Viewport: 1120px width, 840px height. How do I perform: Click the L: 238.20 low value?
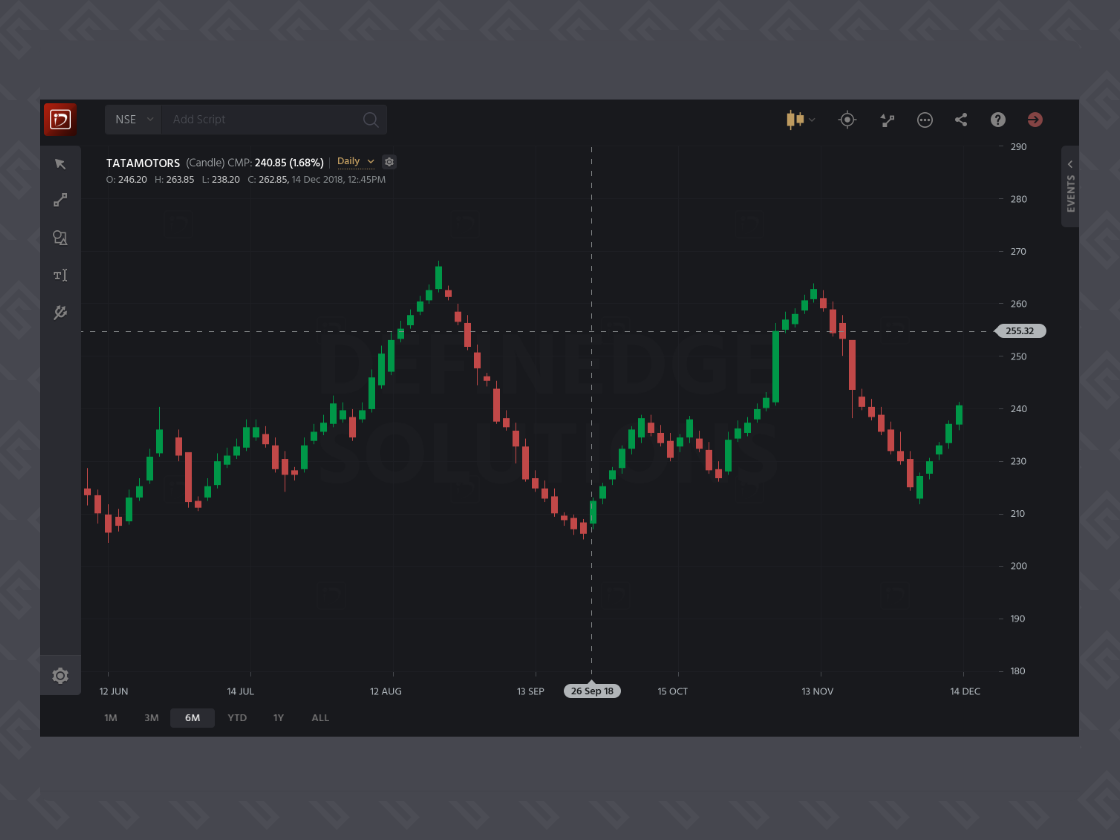coord(221,180)
